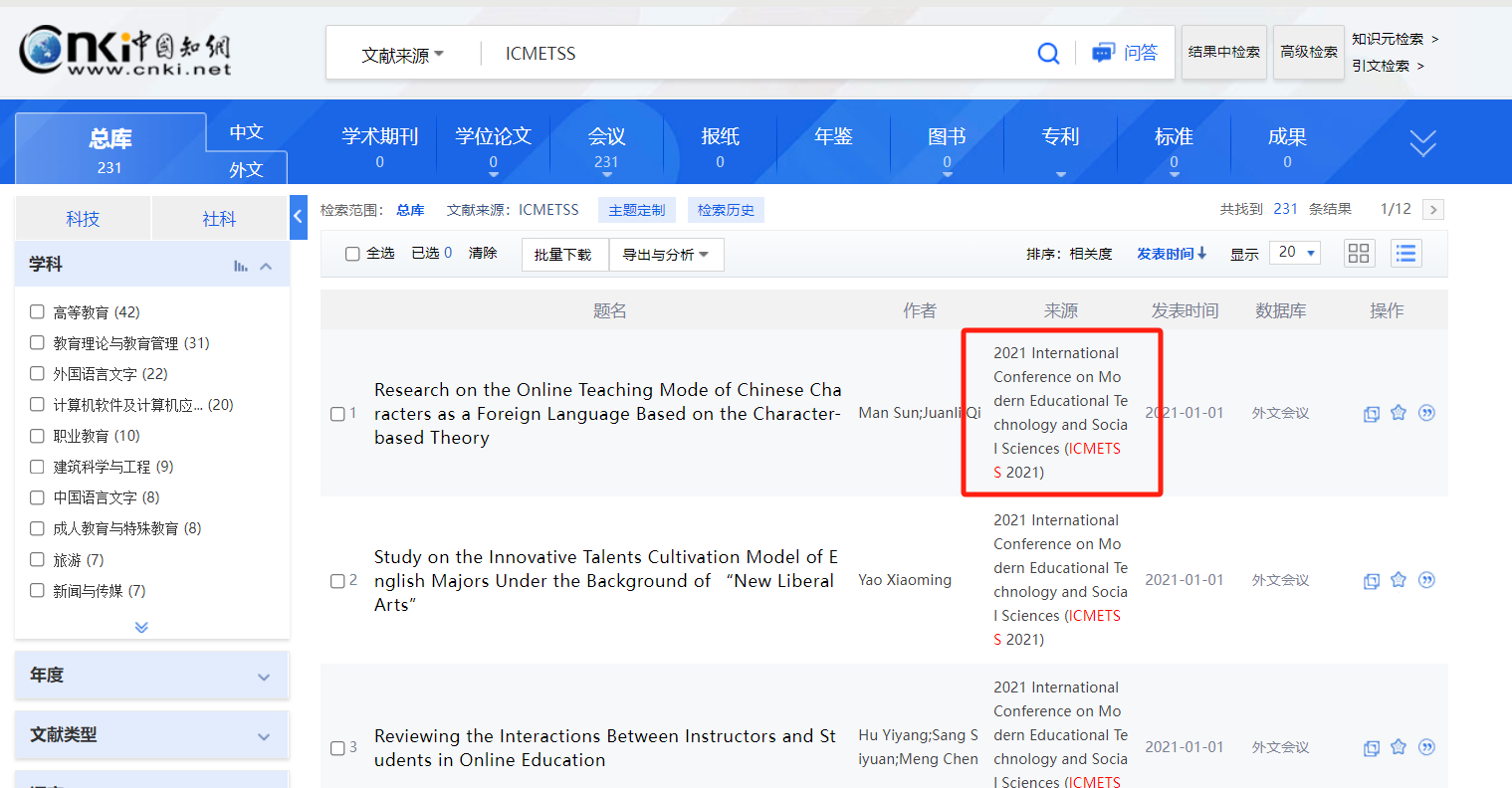
Task: Switch to 中文 results tab
Action: pos(246,132)
